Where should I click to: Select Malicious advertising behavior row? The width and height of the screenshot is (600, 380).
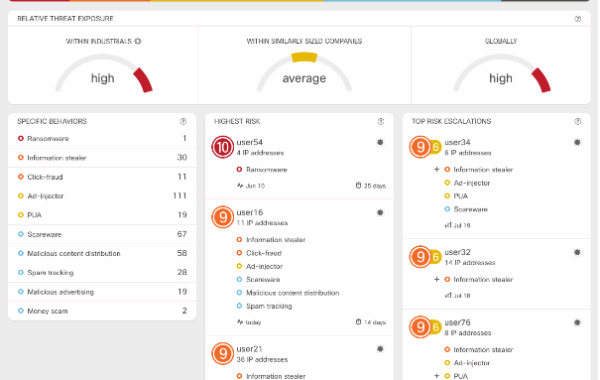point(102,292)
